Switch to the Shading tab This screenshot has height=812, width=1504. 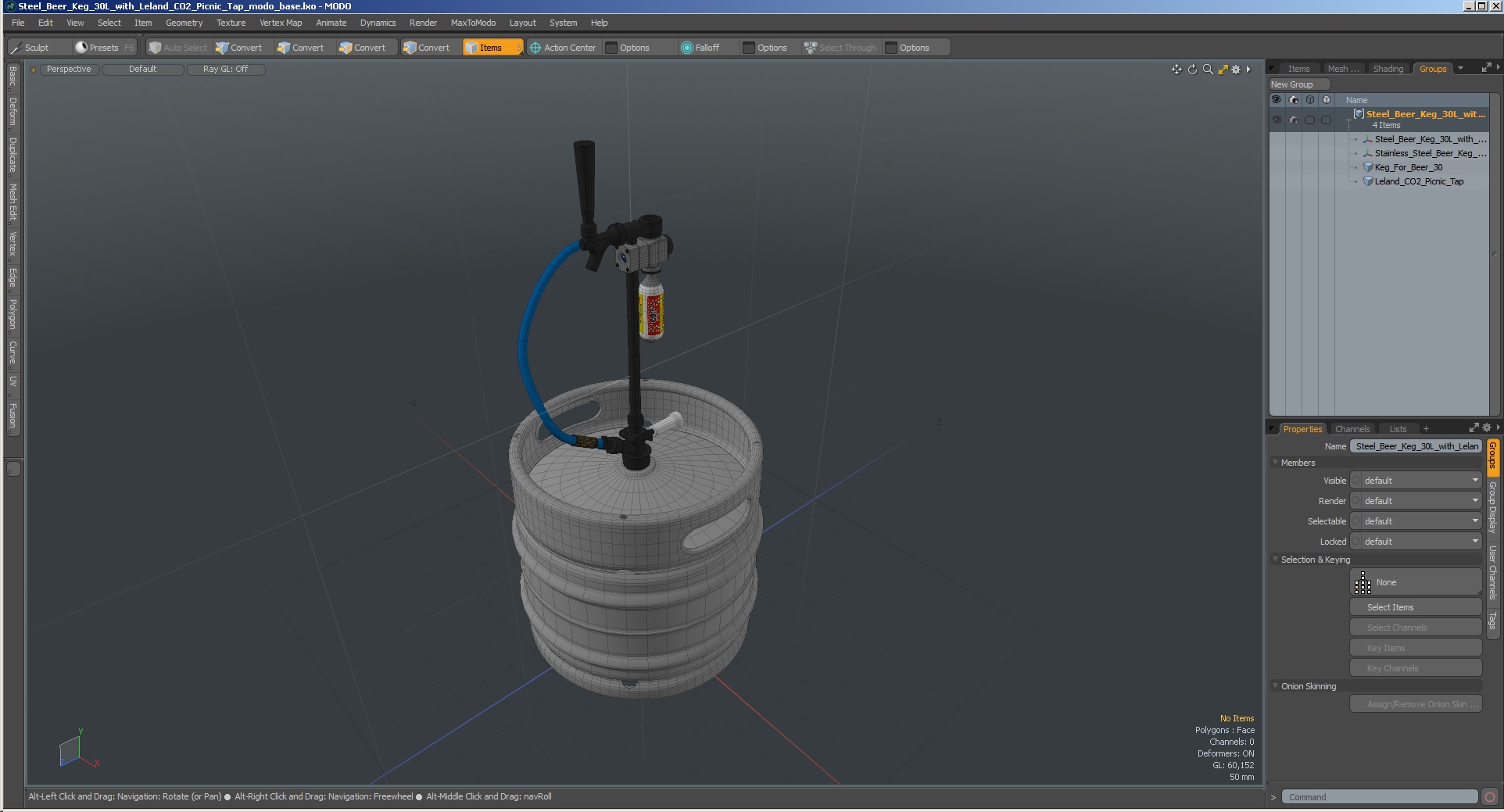(x=1388, y=69)
